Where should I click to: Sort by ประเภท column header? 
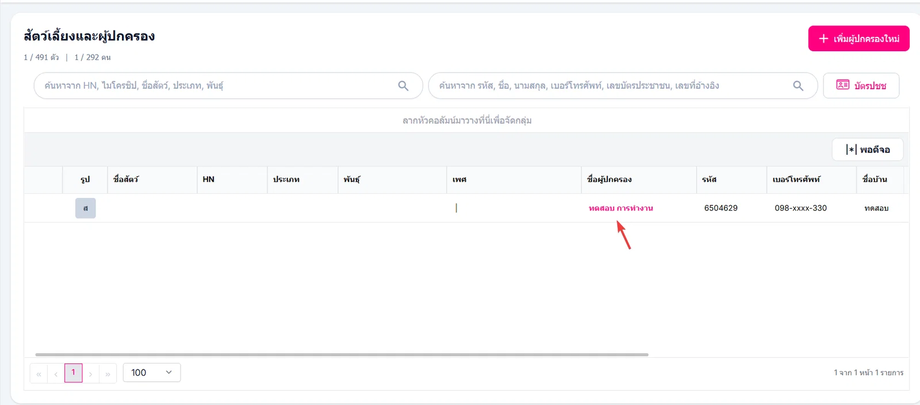click(302, 180)
